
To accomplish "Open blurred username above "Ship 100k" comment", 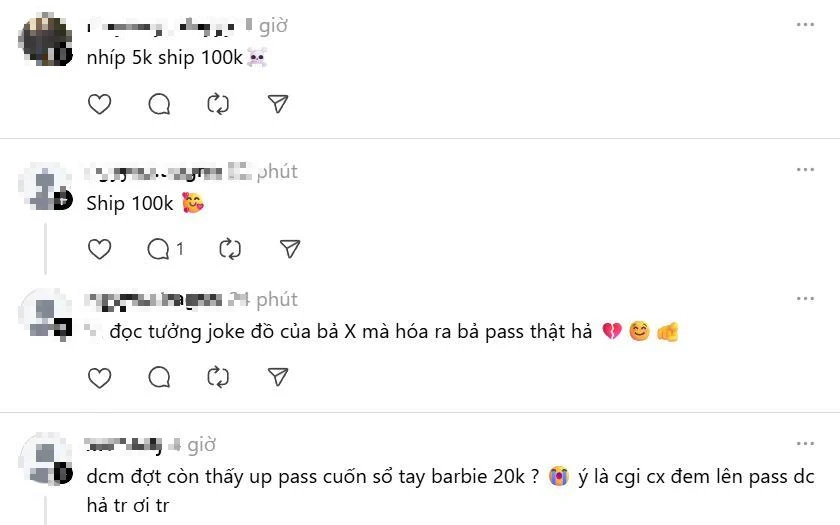I will pyautogui.click(x=153, y=172).
